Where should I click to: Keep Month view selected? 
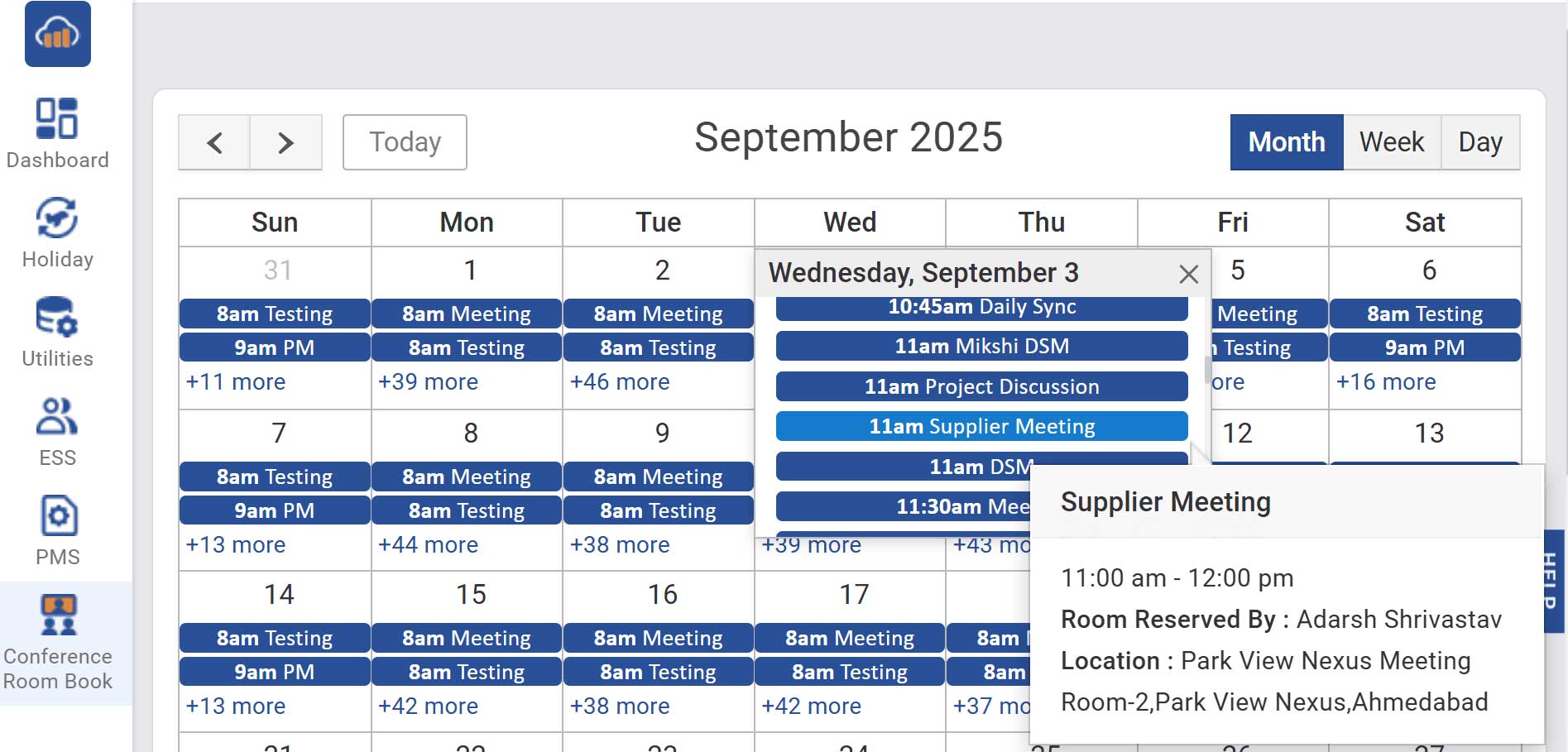coord(1286,141)
